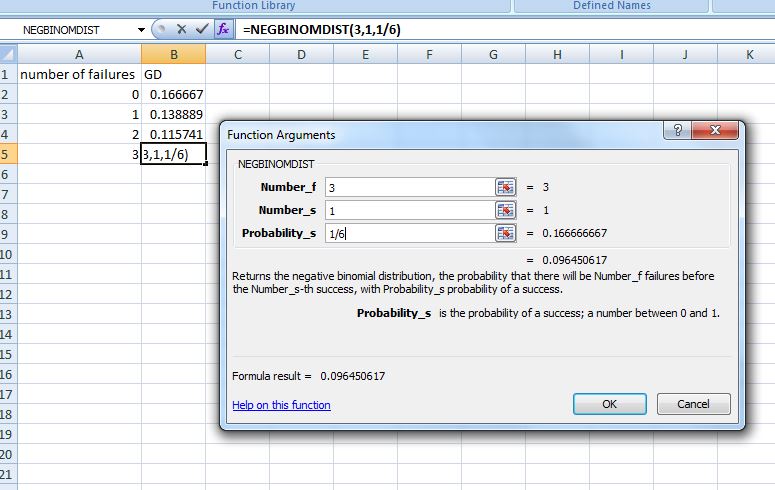Open the 'Help on this function' link
775x490 pixels.
281,405
